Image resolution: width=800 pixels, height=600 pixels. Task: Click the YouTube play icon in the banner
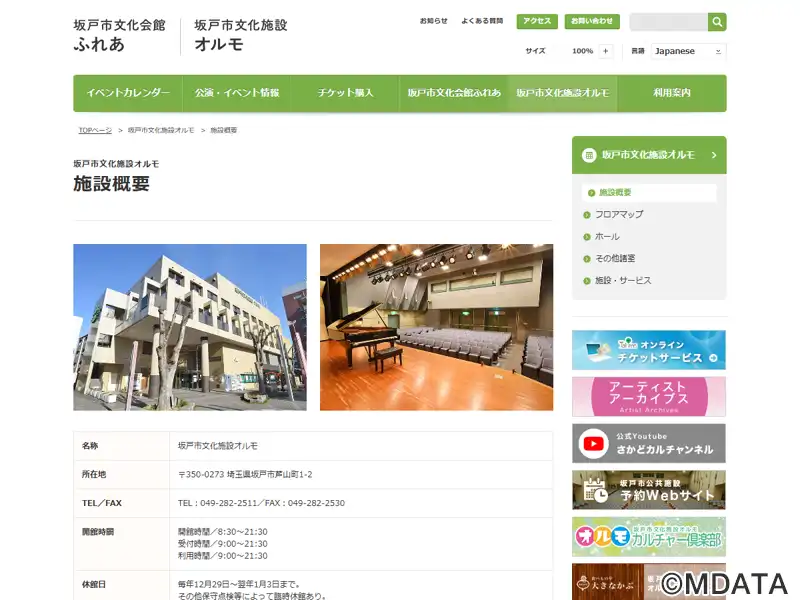pos(593,444)
